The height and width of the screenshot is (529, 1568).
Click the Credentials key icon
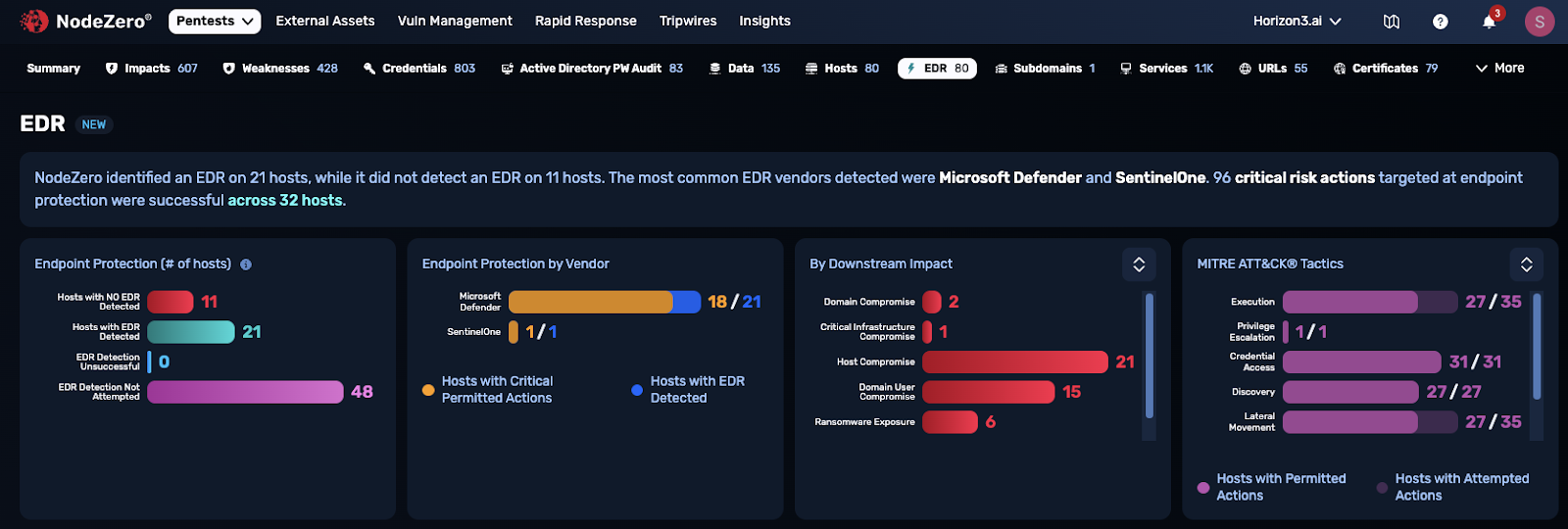(x=369, y=69)
